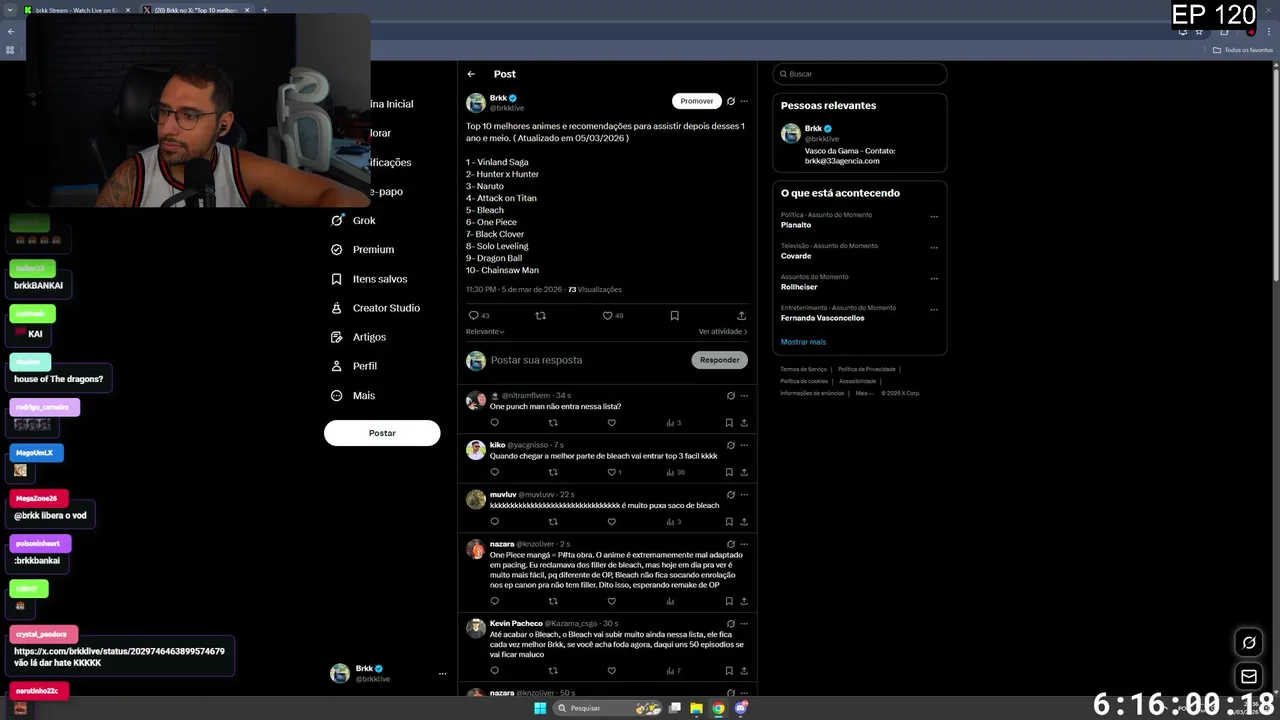The width and height of the screenshot is (1280, 720).
Task: Open more options on kiko's comment
Action: tap(744, 445)
